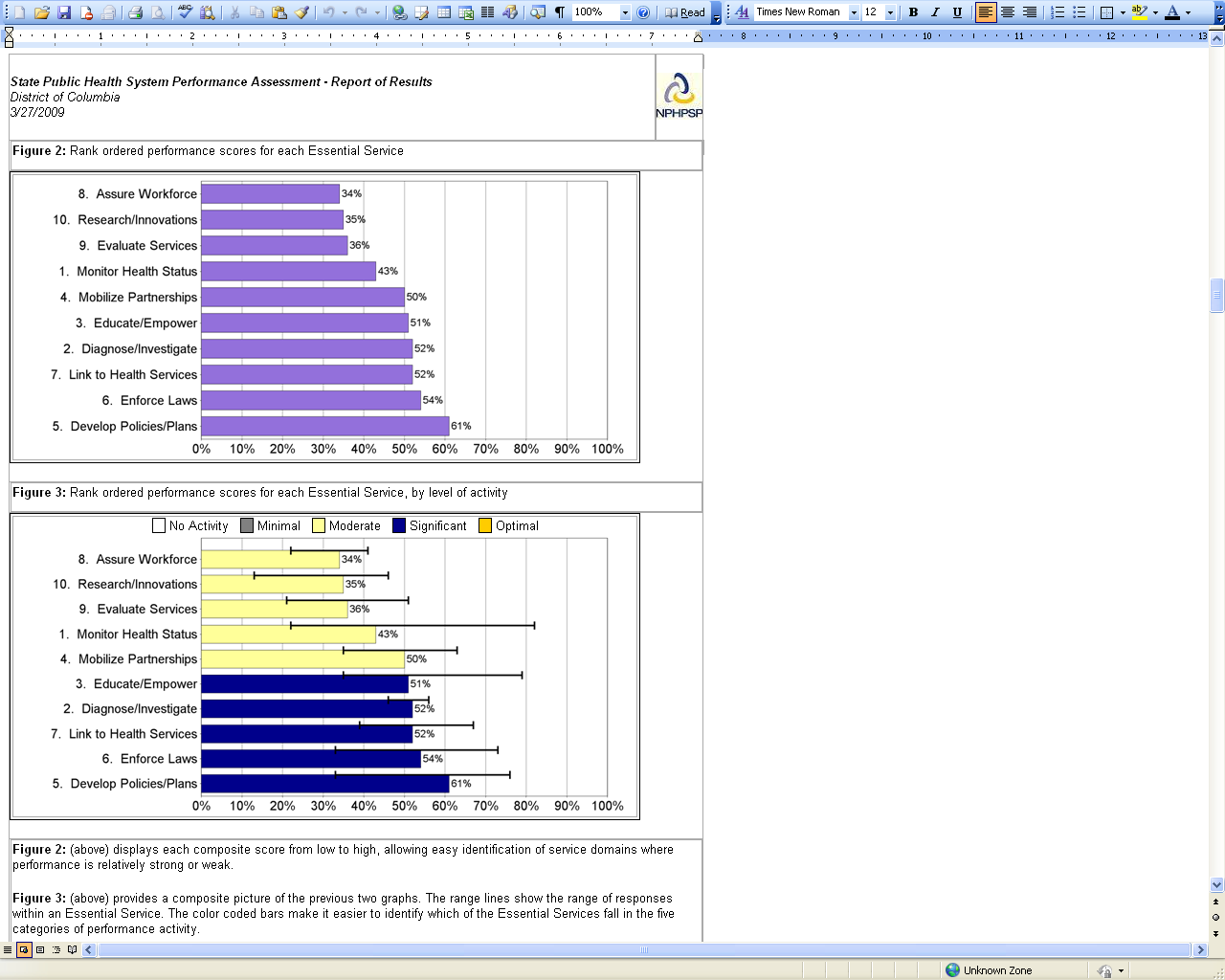Open the font color picker arrow

(x=1188, y=12)
